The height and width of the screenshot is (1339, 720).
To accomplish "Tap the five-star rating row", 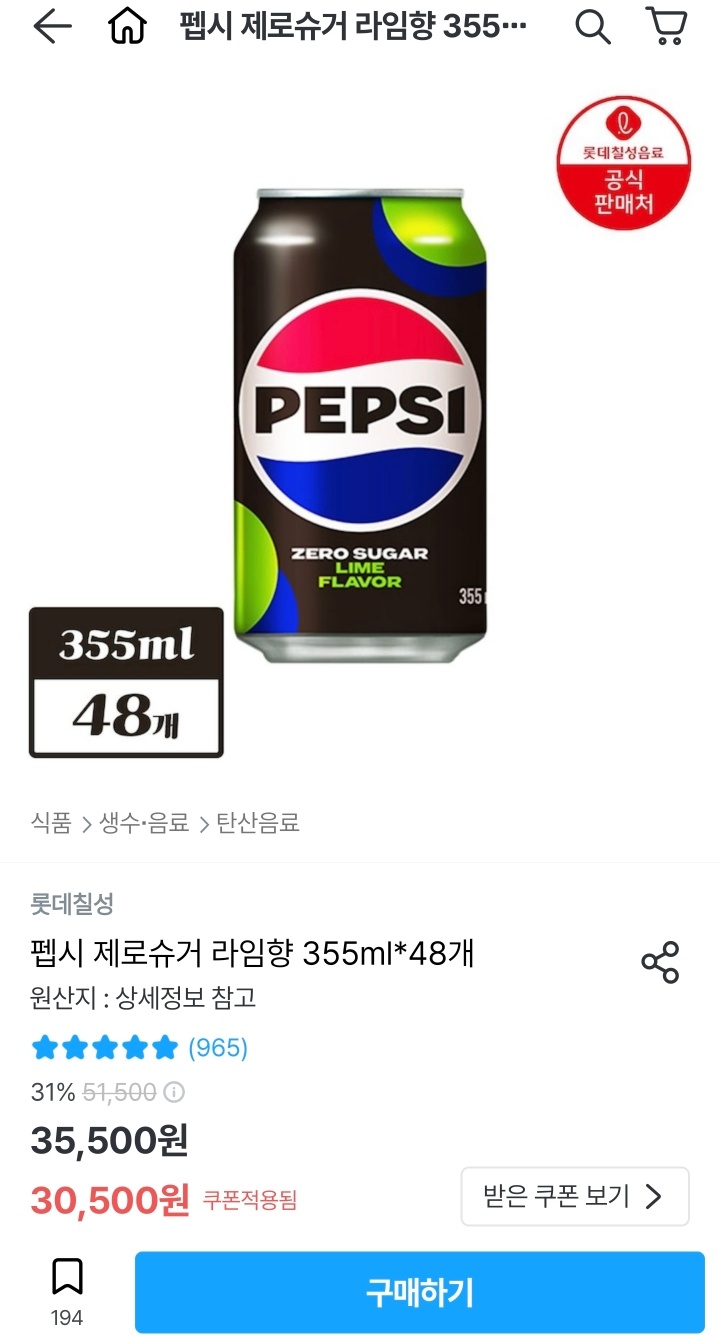I will 105,1048.
